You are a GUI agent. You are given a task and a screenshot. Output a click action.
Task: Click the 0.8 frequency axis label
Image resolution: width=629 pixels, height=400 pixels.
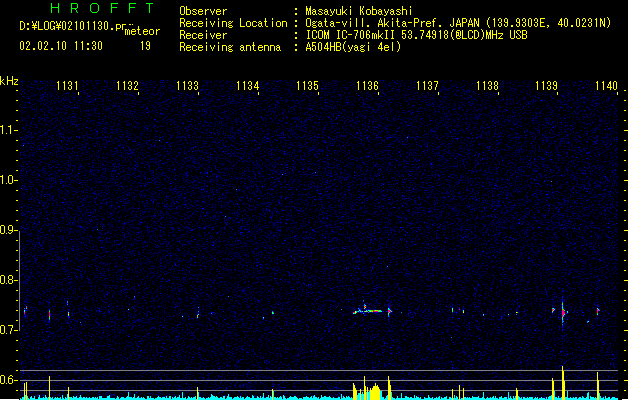click(8, 280)
